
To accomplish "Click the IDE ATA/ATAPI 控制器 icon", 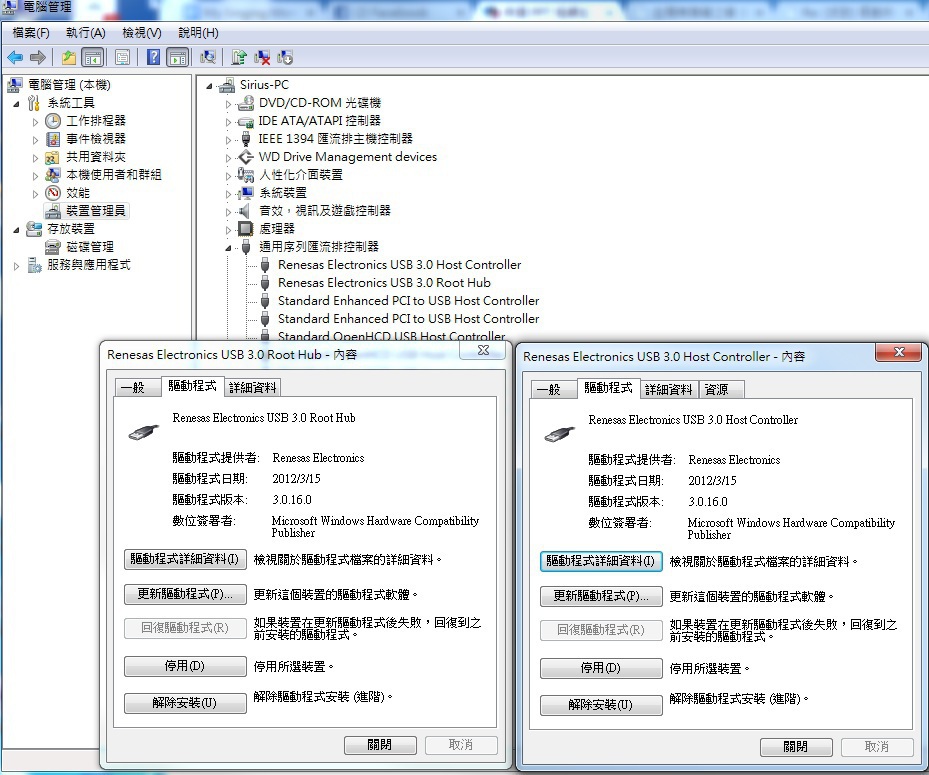I will click(x=245, y=121).
